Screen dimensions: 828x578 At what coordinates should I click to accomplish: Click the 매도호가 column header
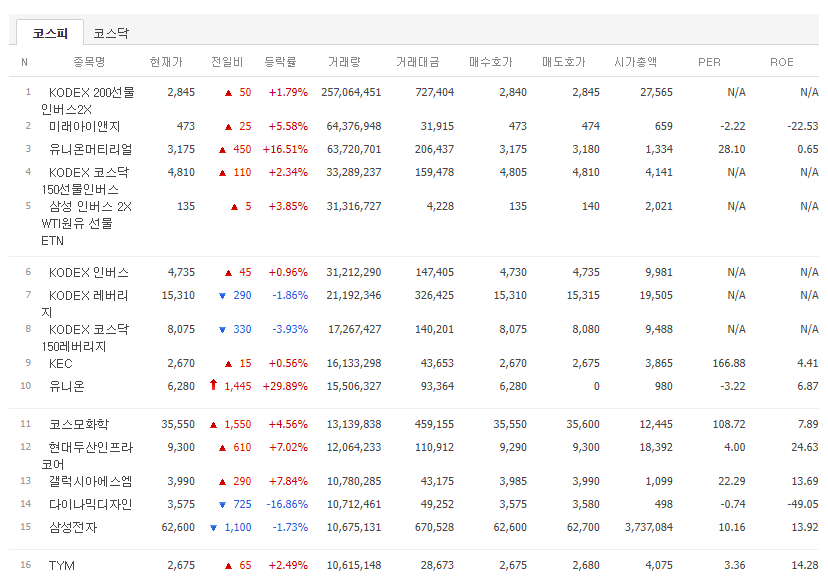click(563, 62)
